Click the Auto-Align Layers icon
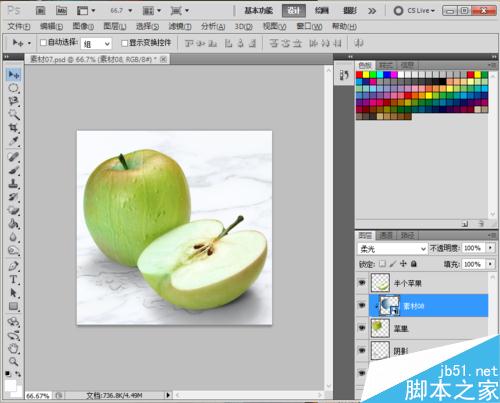 (x=359, y=43)
